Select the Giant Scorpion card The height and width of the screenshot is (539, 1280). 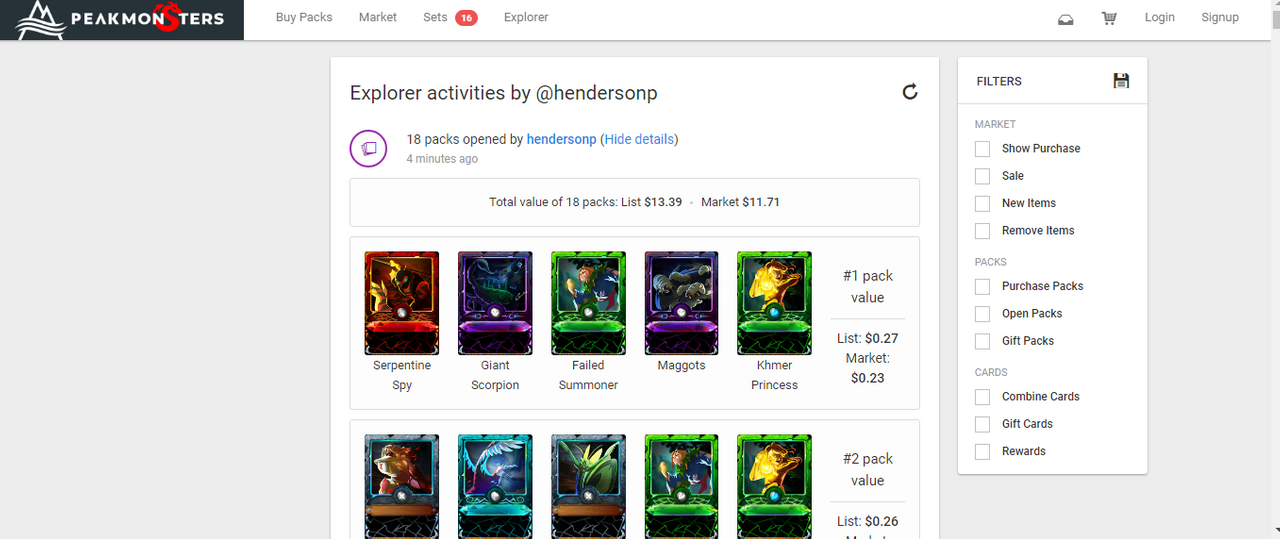[495, 302]
